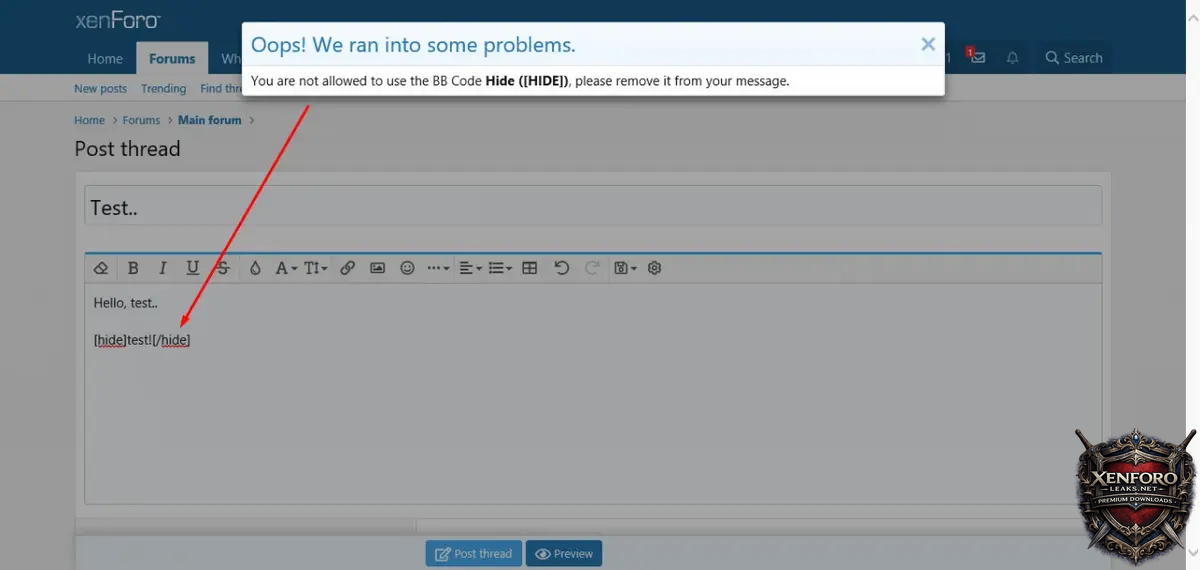Click the Remove formatting eraser icon
Screen dimensions: 1200x570
[x=100, y=268]
